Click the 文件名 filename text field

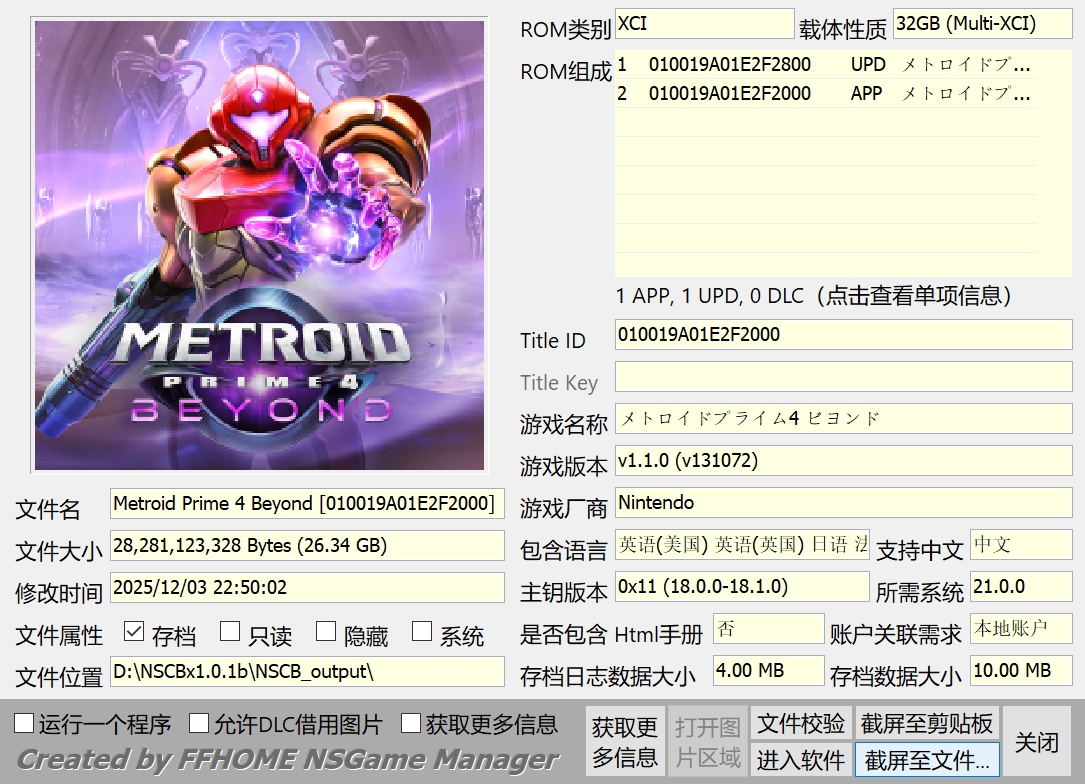click(306, 504)
